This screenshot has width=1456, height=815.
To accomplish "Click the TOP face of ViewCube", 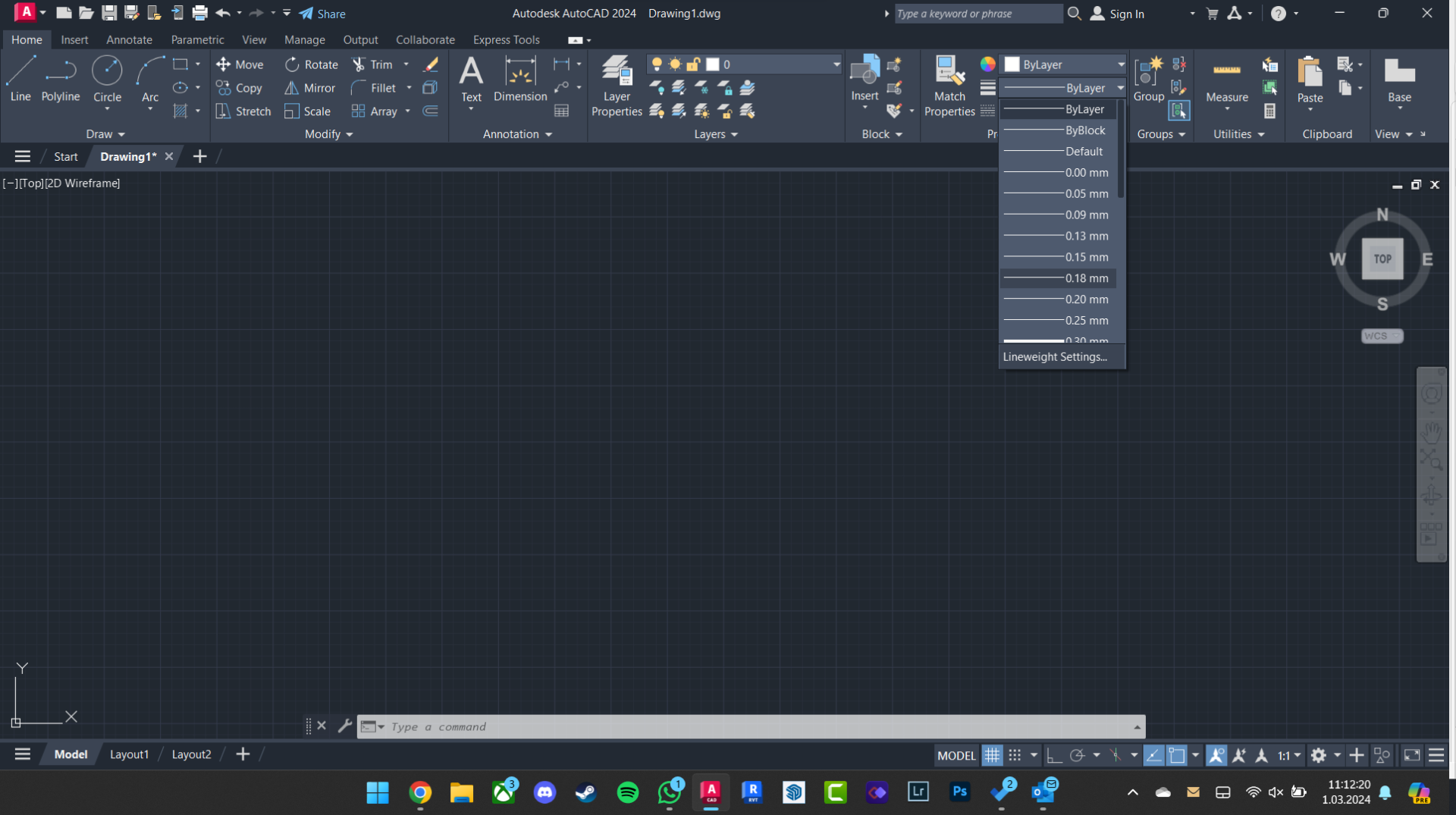I will pyautogui.click(x=1382, y=259).
